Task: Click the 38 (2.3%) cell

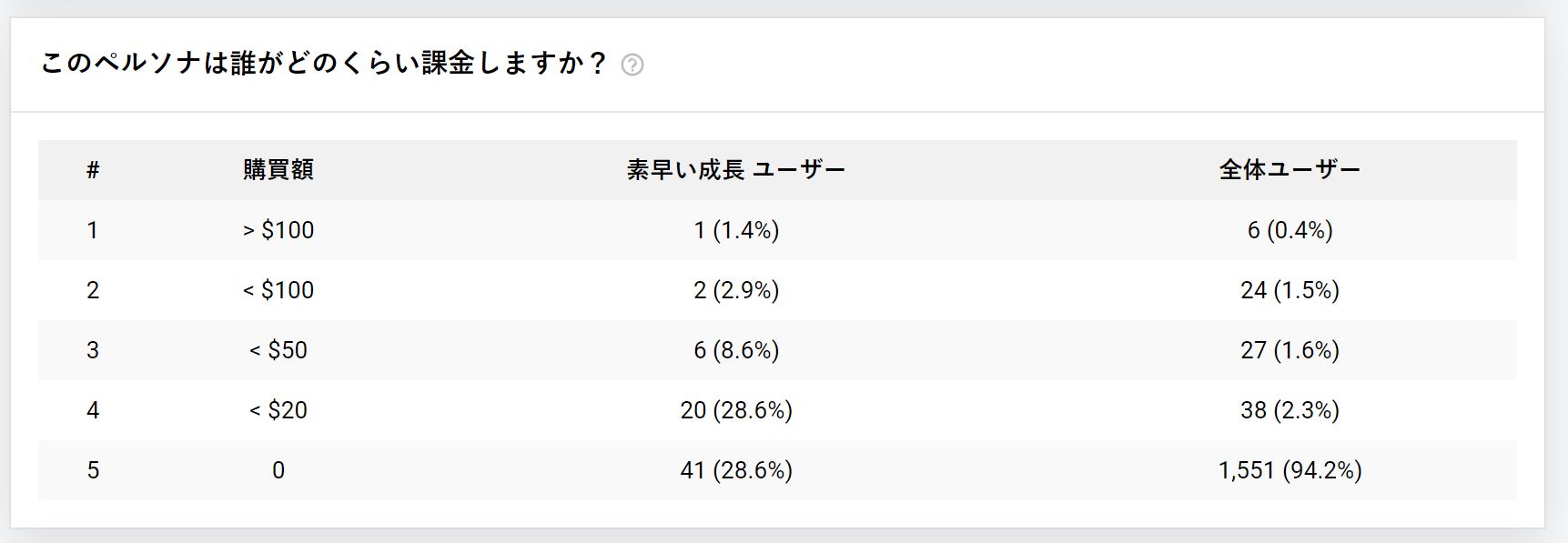Action: pyautogui.click(x=1290, y=410)
